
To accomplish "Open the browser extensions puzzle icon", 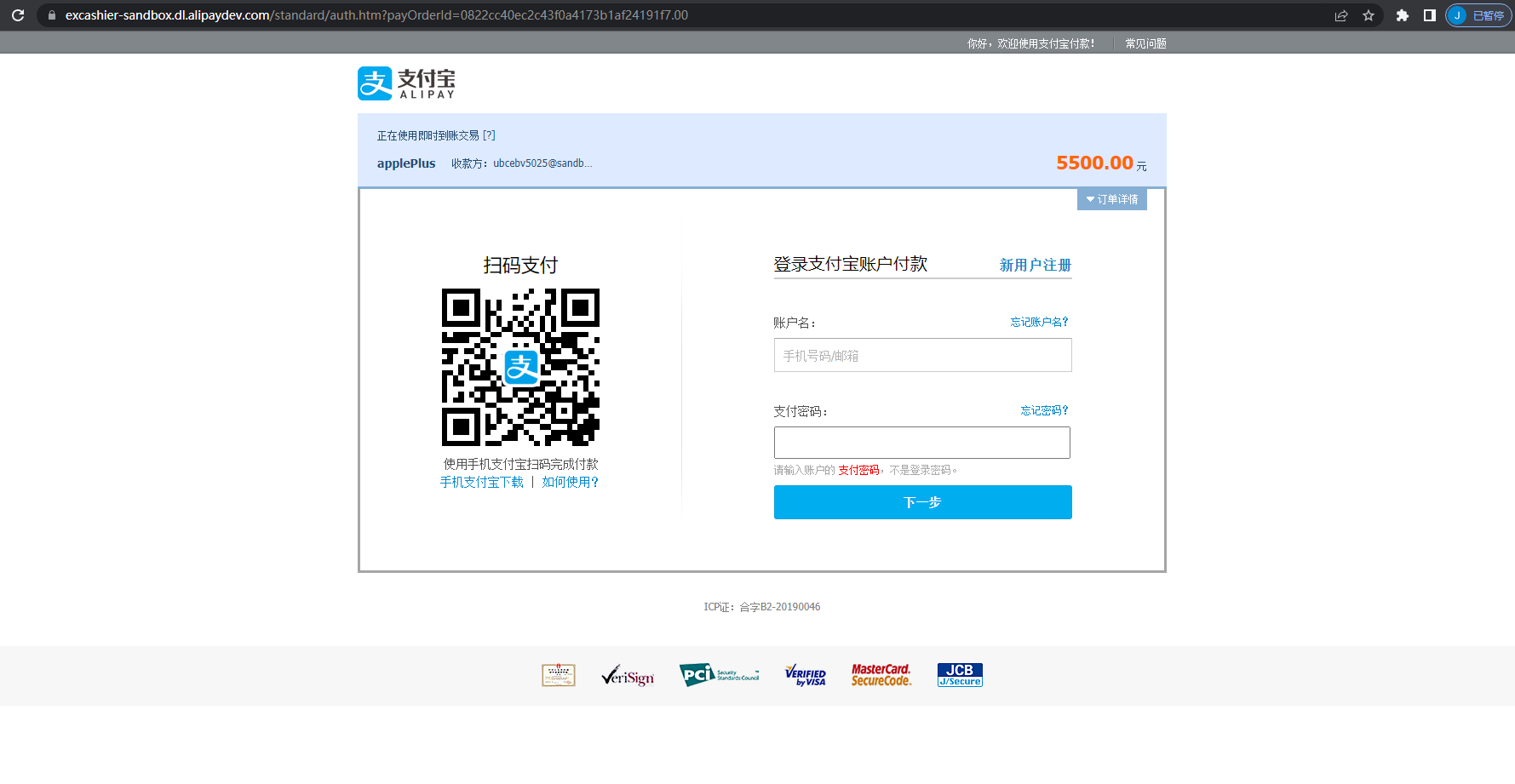I will tap(1403, 15).
